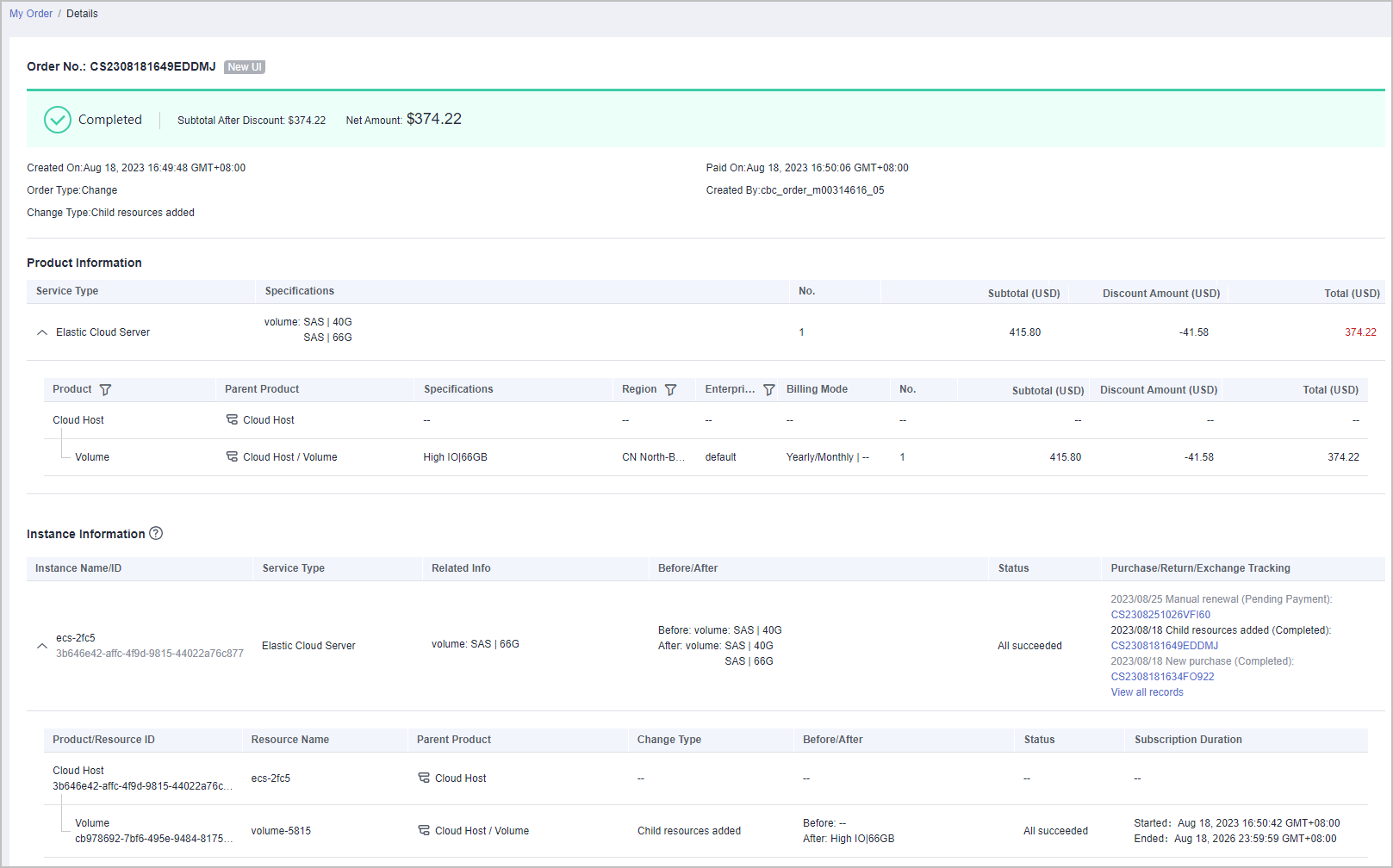Click Cloud Host icon in resource table
This screenshot has height=868, width=1393.
(424, 778)
